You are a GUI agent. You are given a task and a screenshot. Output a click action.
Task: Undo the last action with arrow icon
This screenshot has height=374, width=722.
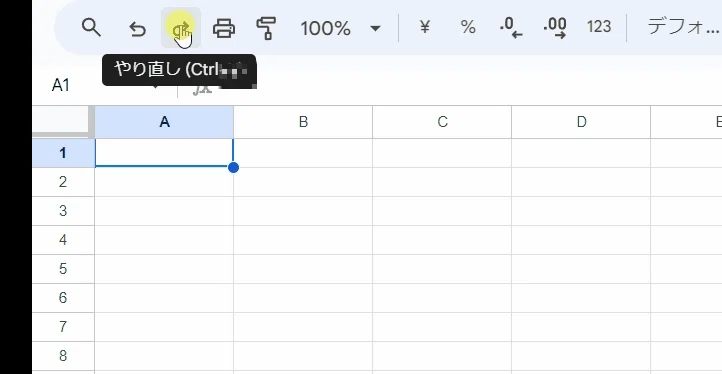tap(137, 29)
